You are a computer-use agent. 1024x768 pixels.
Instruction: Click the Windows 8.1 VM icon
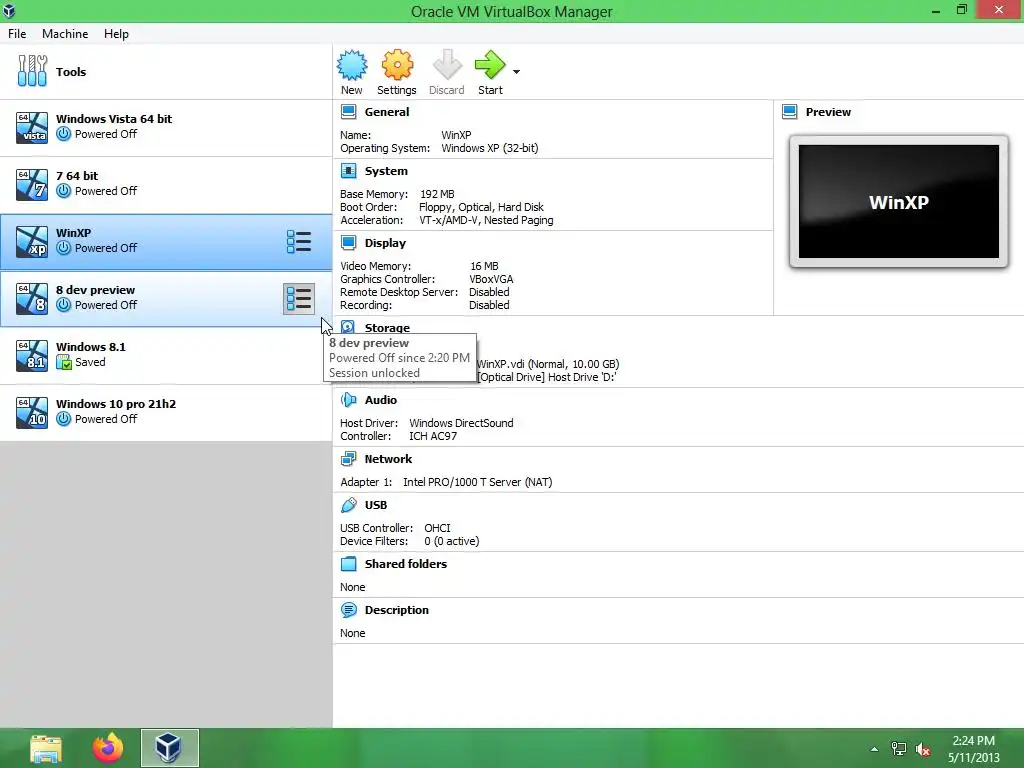point(32,355)
